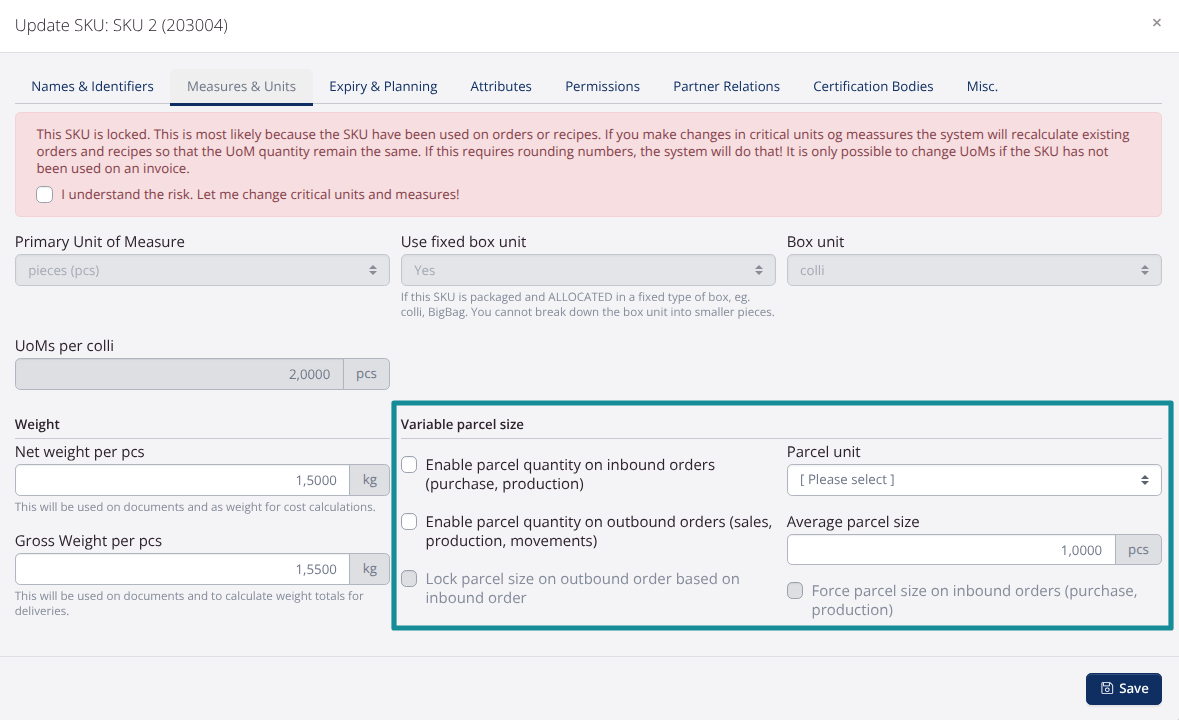This screenshot has height=720, width=1179.
Task: Open the Misc. tab
Action: tap(982, 86)
